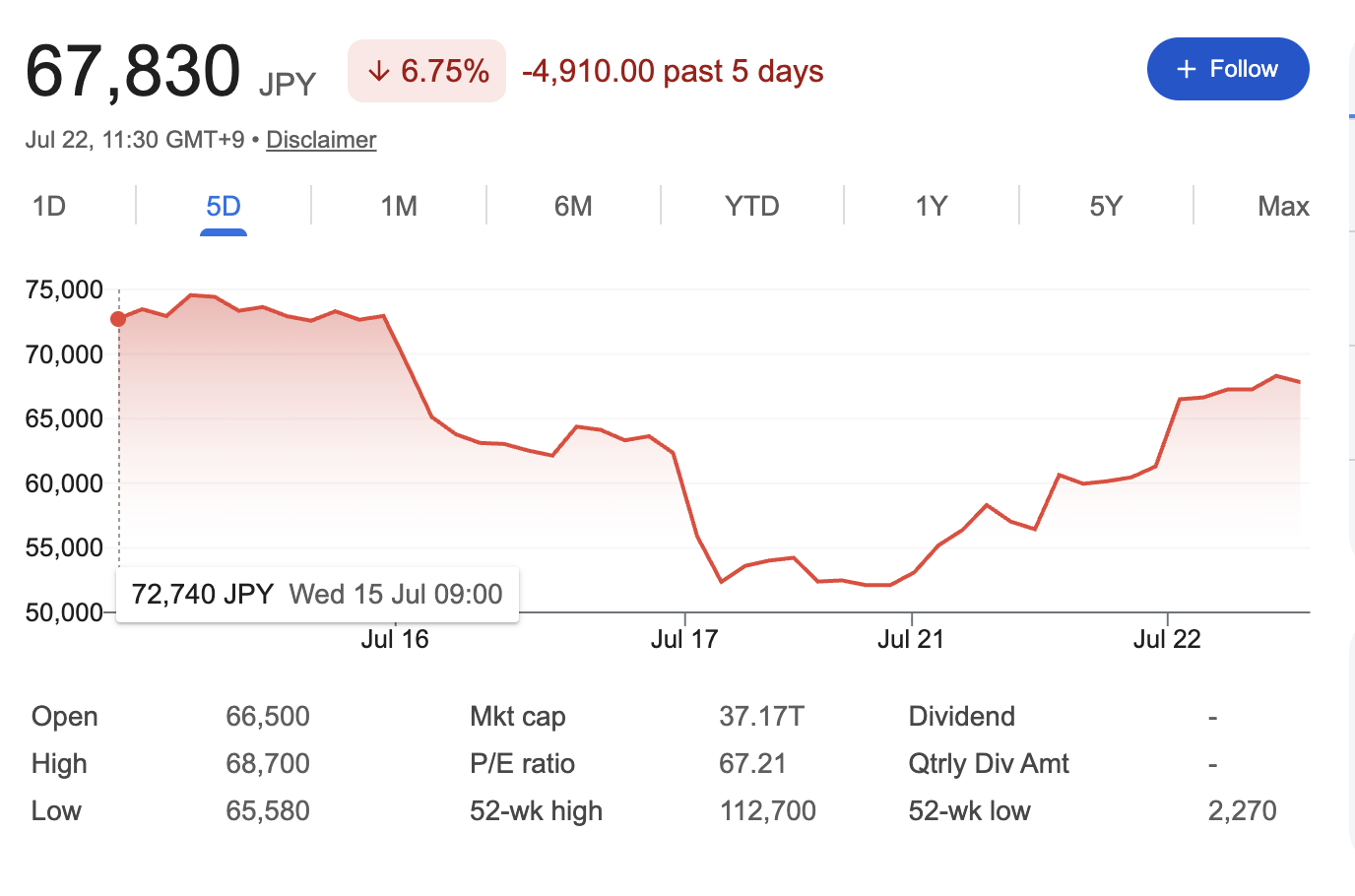Click the plus icon in Follow button

1187,69
